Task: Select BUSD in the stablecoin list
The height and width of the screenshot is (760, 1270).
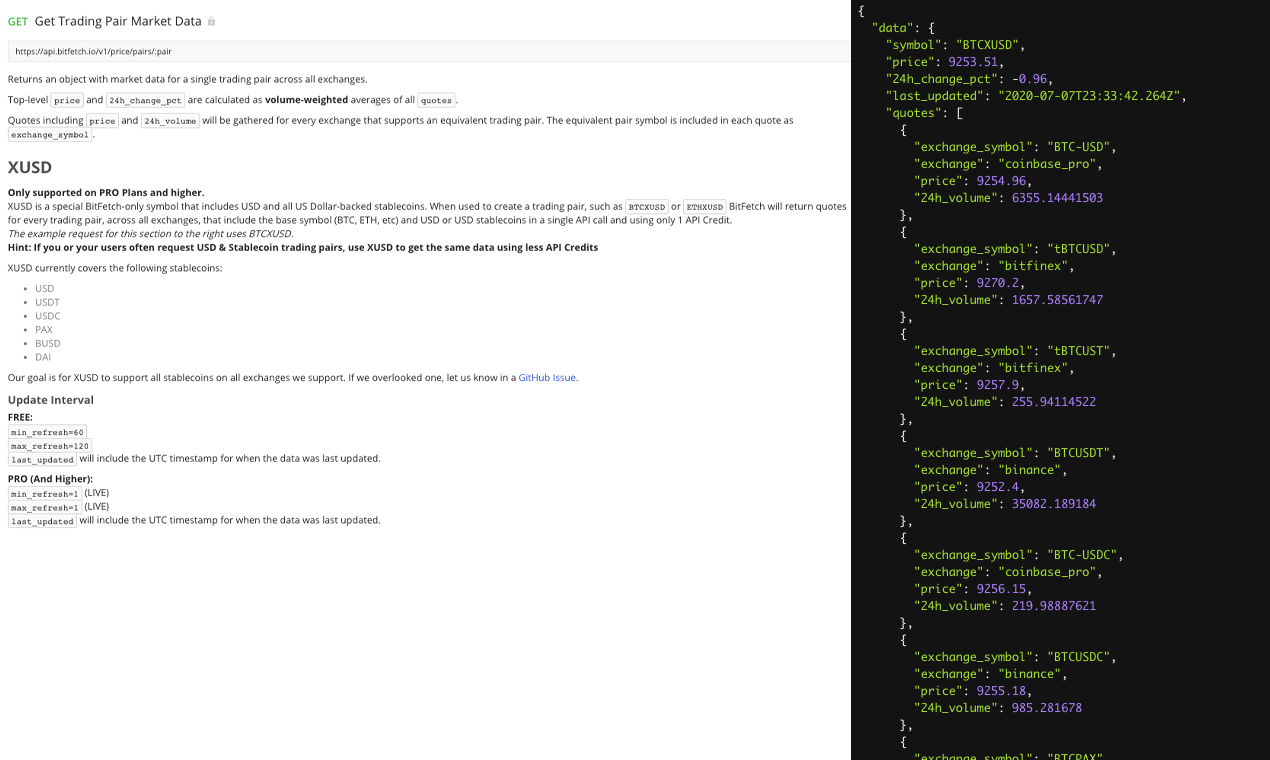Action: (47, 343)
